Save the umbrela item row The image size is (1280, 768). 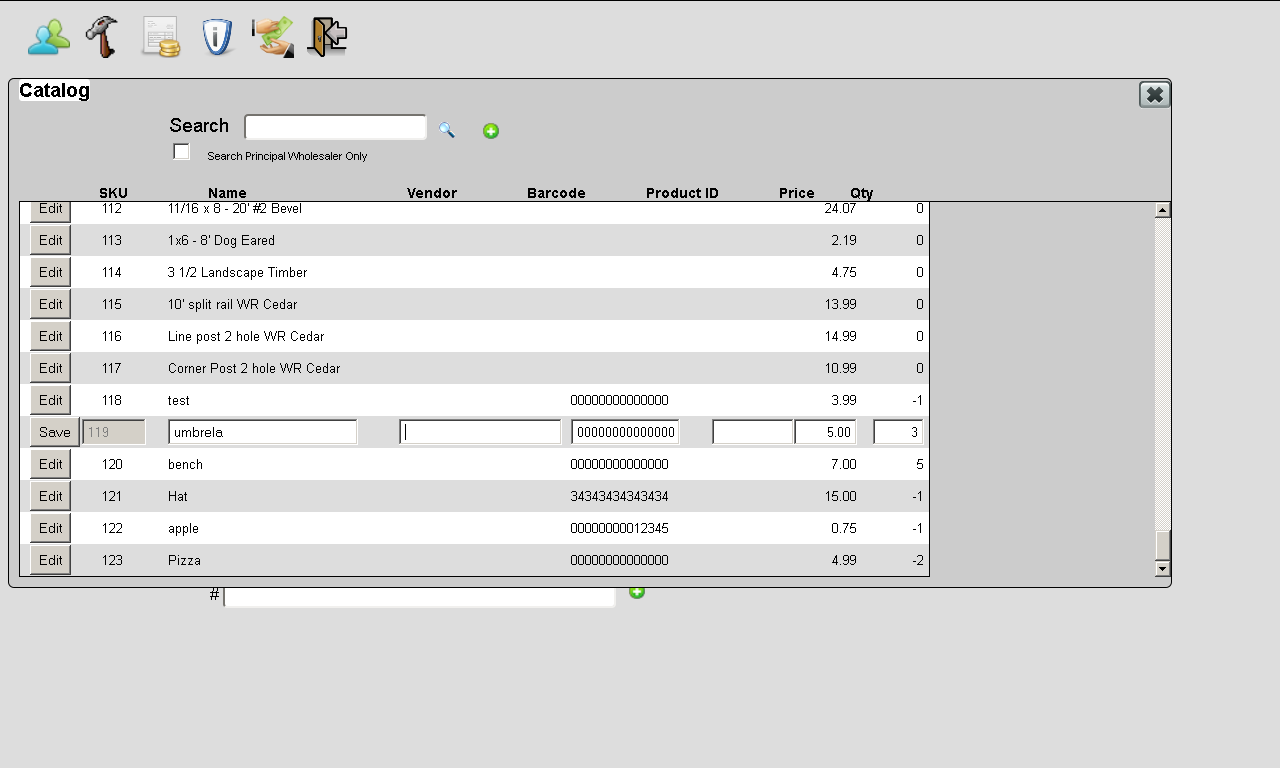[x=54, y=432]
